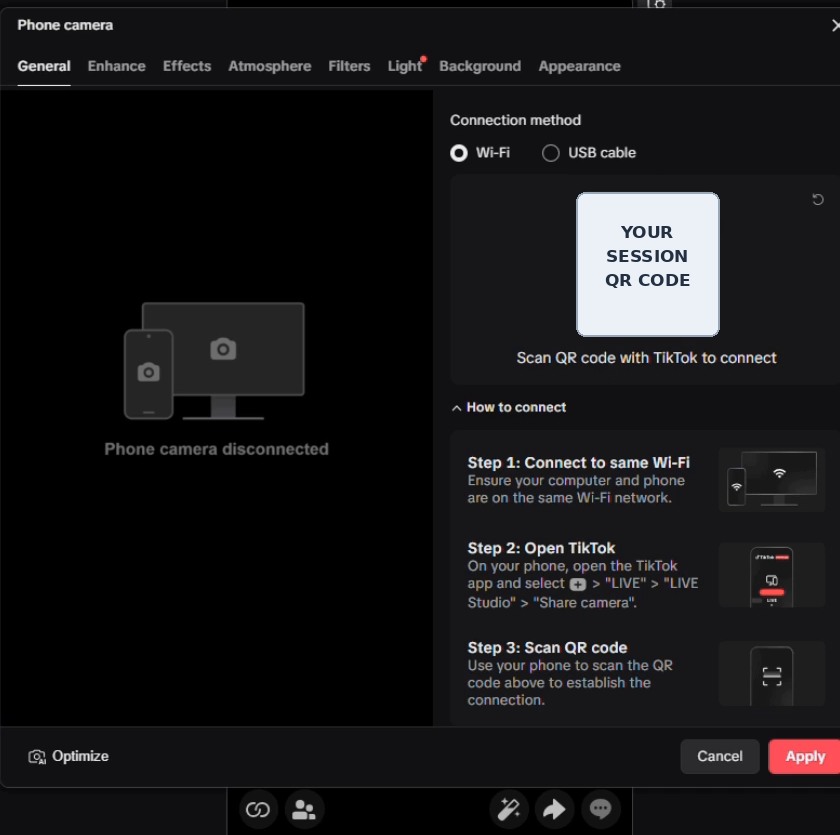Refresh the session QR code
Image resolution: width=840 pixels, height=835 pixels.
click(x=818, y=200)
